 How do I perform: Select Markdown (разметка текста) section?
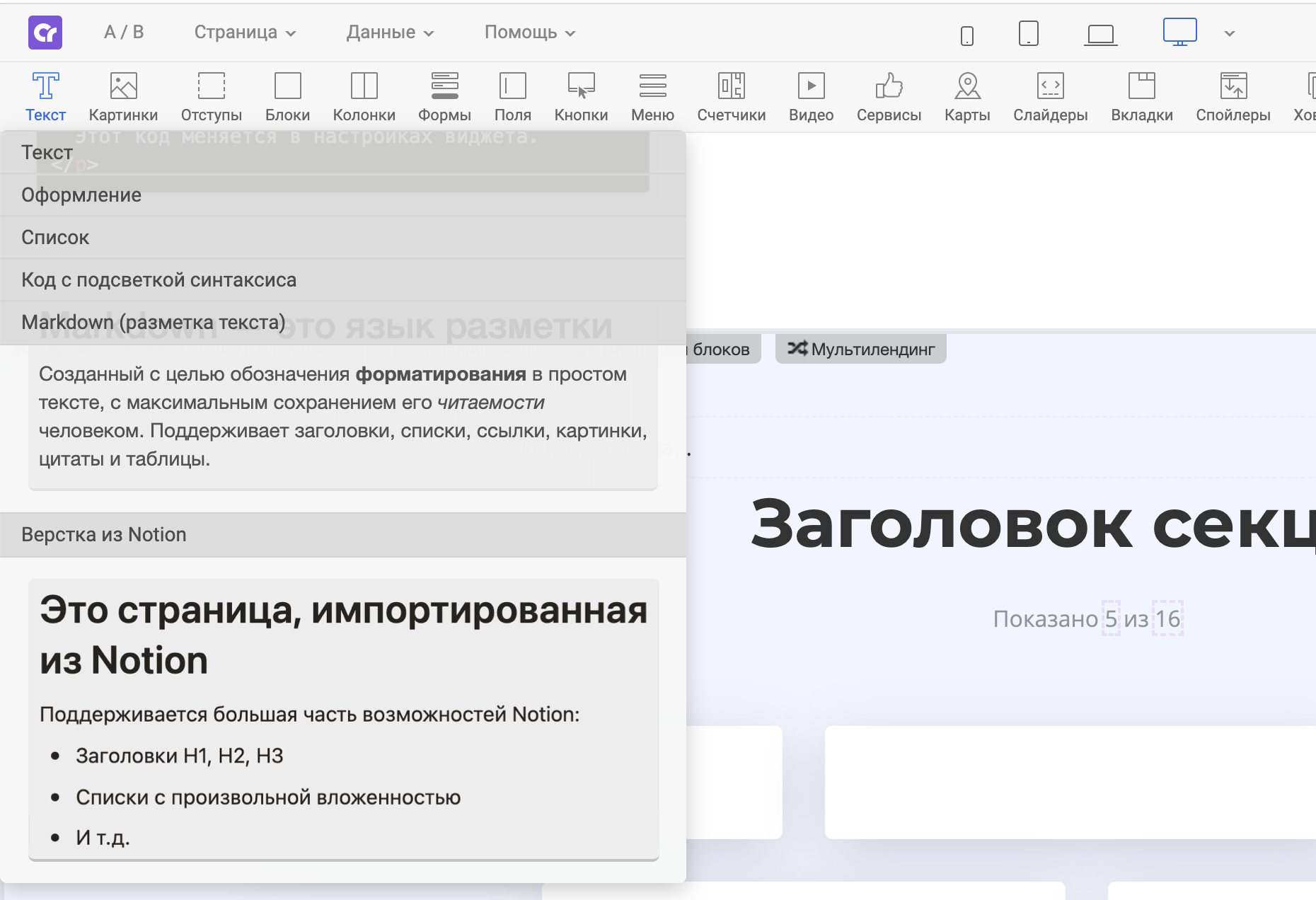tap(343, 322)
